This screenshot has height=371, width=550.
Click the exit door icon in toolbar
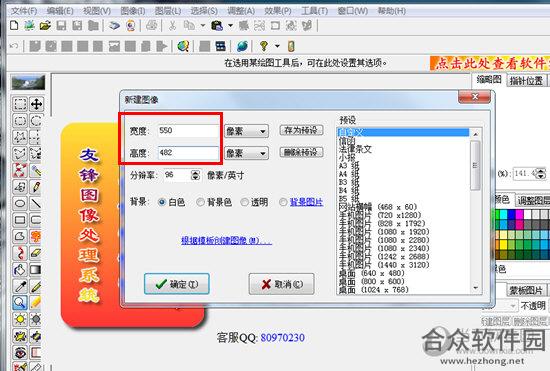tap(291, 46)
